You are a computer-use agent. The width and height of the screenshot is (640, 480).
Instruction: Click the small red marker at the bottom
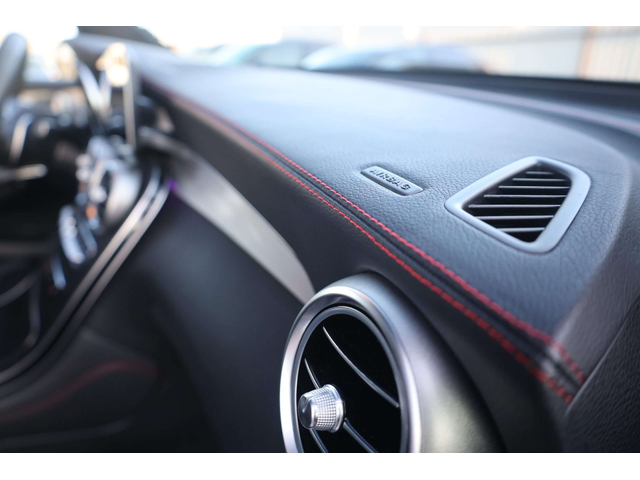(299, 459)
